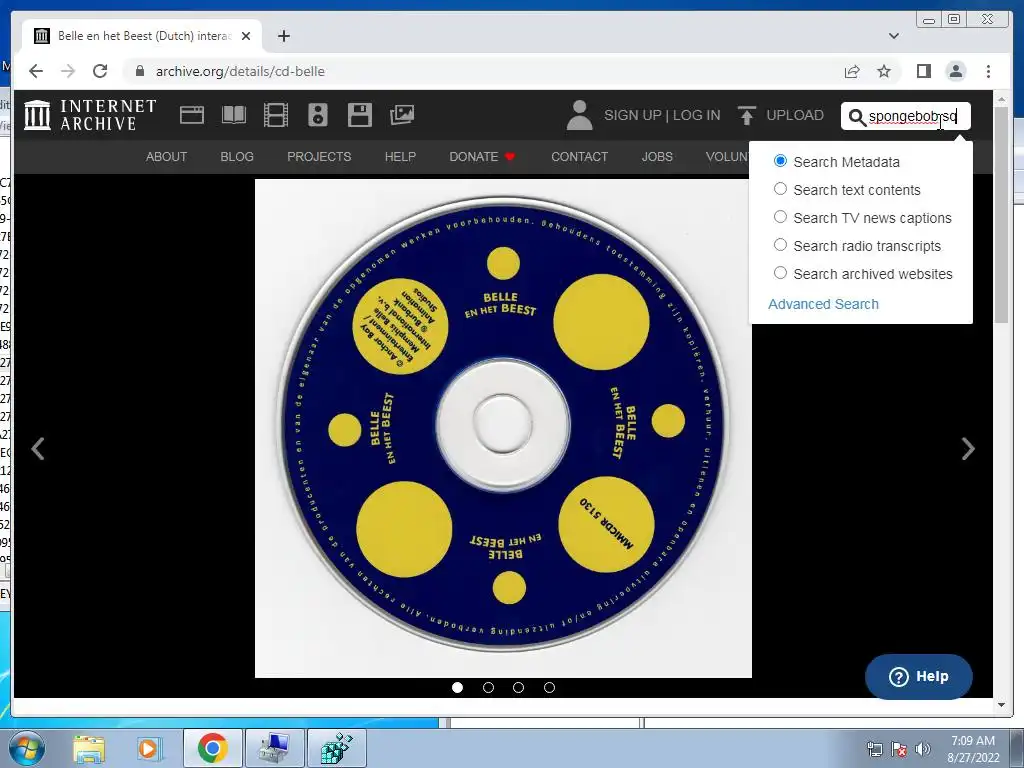This screenshot has height=768, width=1024.
Task: Reload the archive.org page
Action: pos(100,71)
